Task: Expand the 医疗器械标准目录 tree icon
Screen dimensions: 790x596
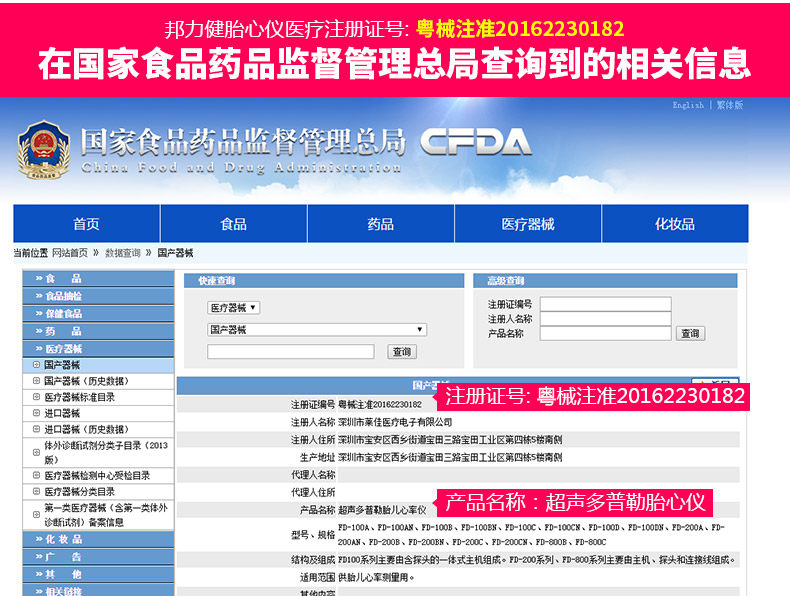Action: (x=36, y=397)
